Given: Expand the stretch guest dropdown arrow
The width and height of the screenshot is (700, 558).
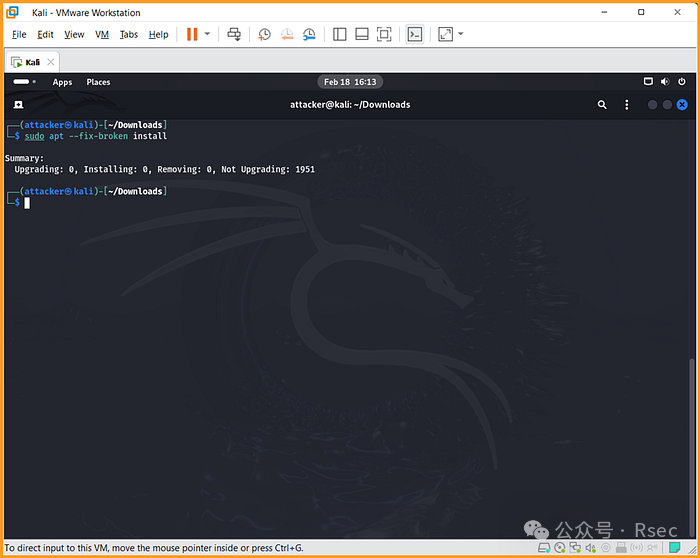Looking at the screenshot, I should pyautogui.click(x=461, y=34).
